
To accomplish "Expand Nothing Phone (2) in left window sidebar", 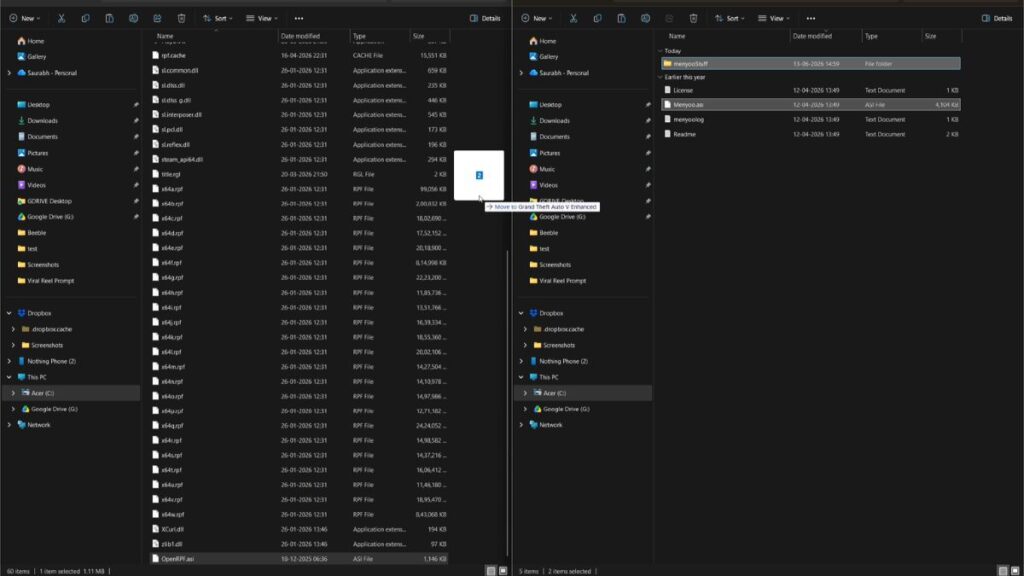I will (x=9, y=361).
